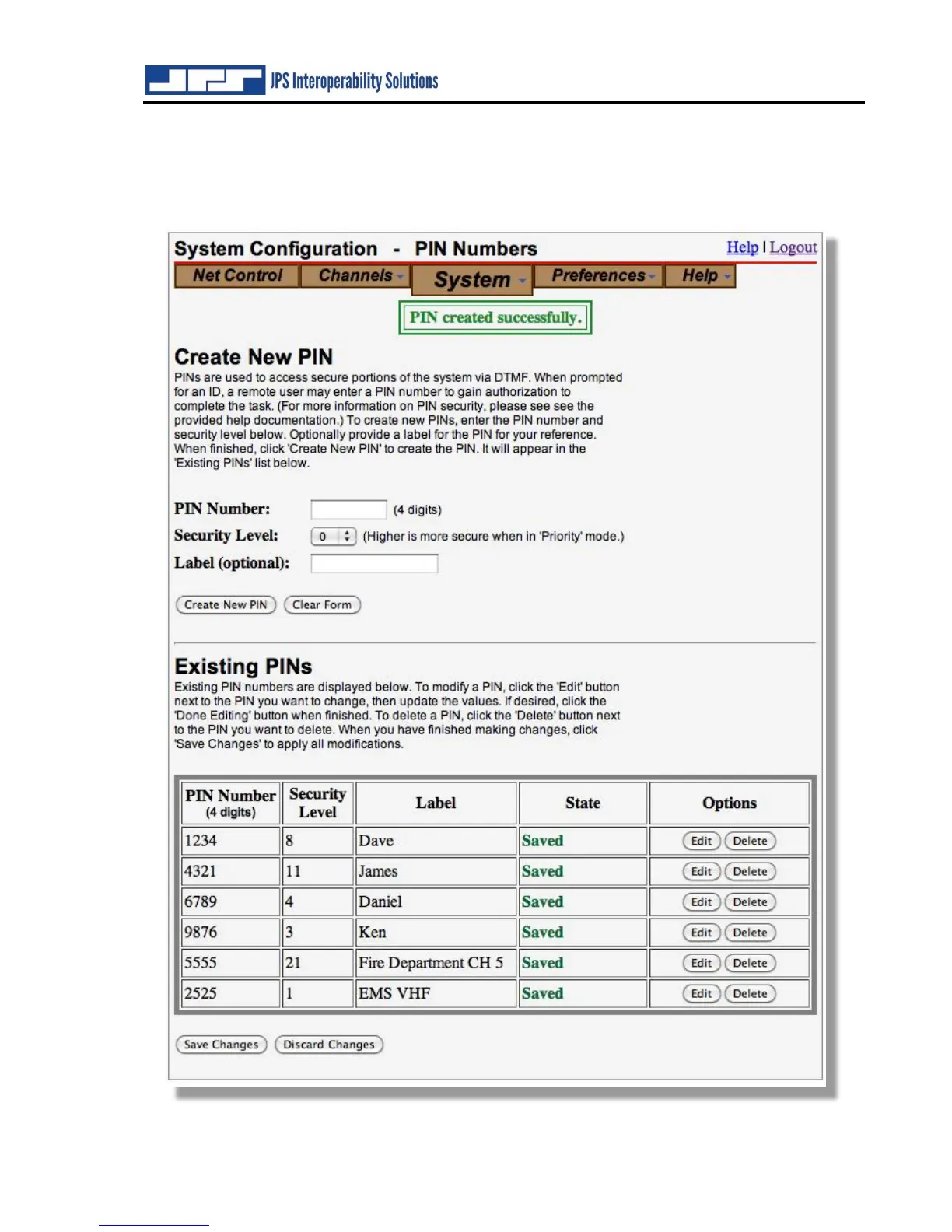Open the Help menu tab
The image size is (952, 1232).
point(700,276)
